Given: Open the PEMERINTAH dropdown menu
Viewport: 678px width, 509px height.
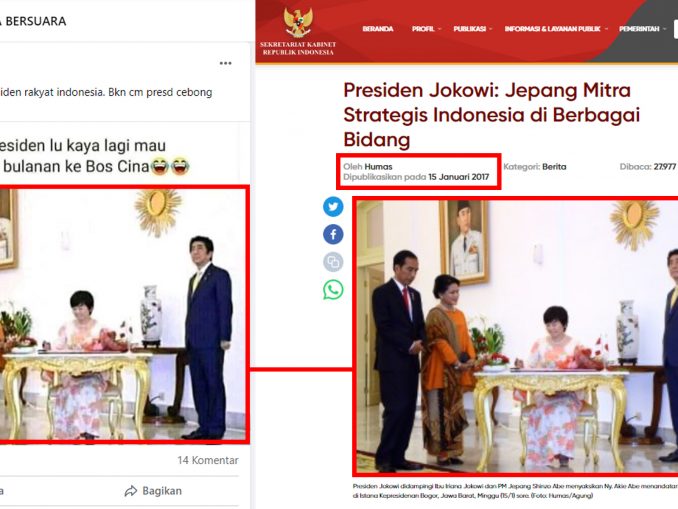Looking at the screenshot, I should 643,29.
